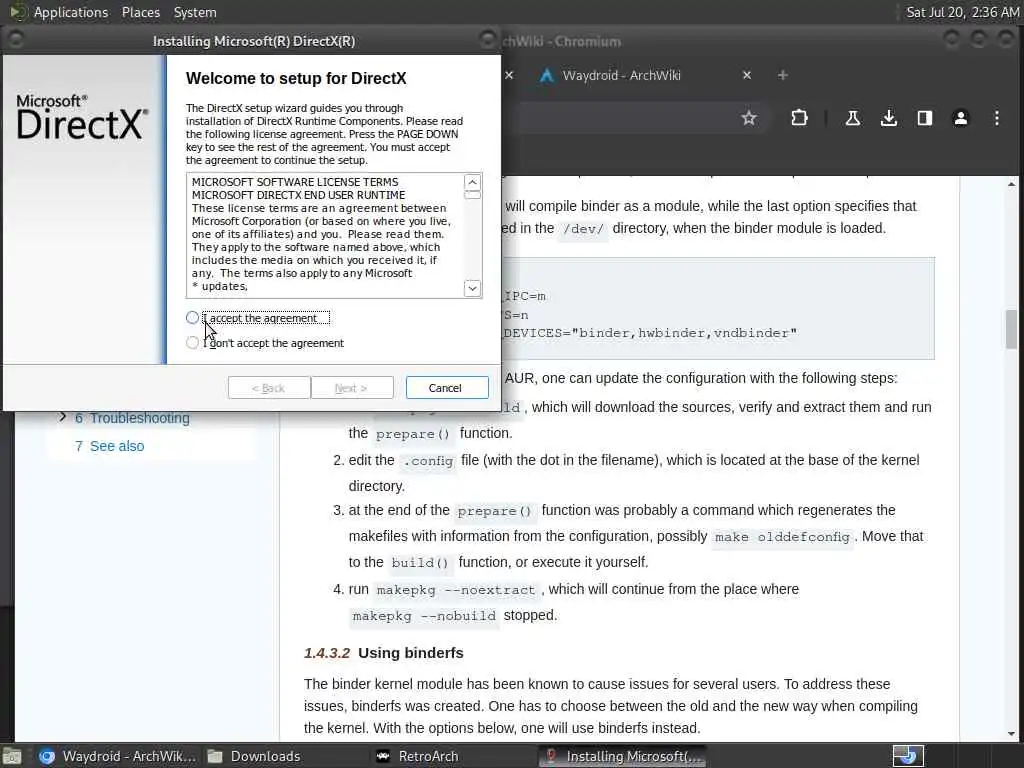Click the license text scroll up arrow

point(472,182)
